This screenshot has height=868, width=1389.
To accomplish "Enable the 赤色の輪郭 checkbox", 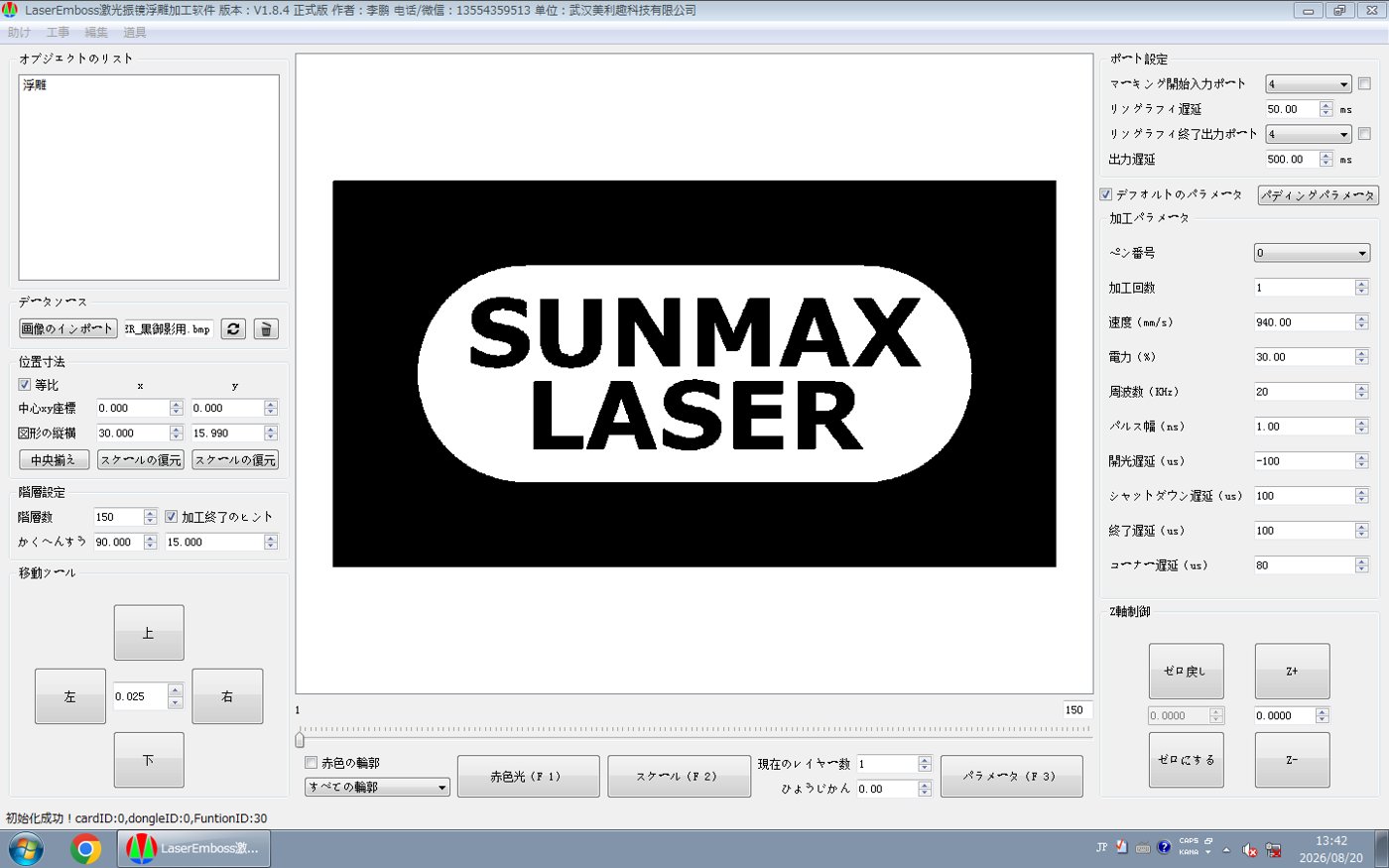I will [x=312, y=763].
